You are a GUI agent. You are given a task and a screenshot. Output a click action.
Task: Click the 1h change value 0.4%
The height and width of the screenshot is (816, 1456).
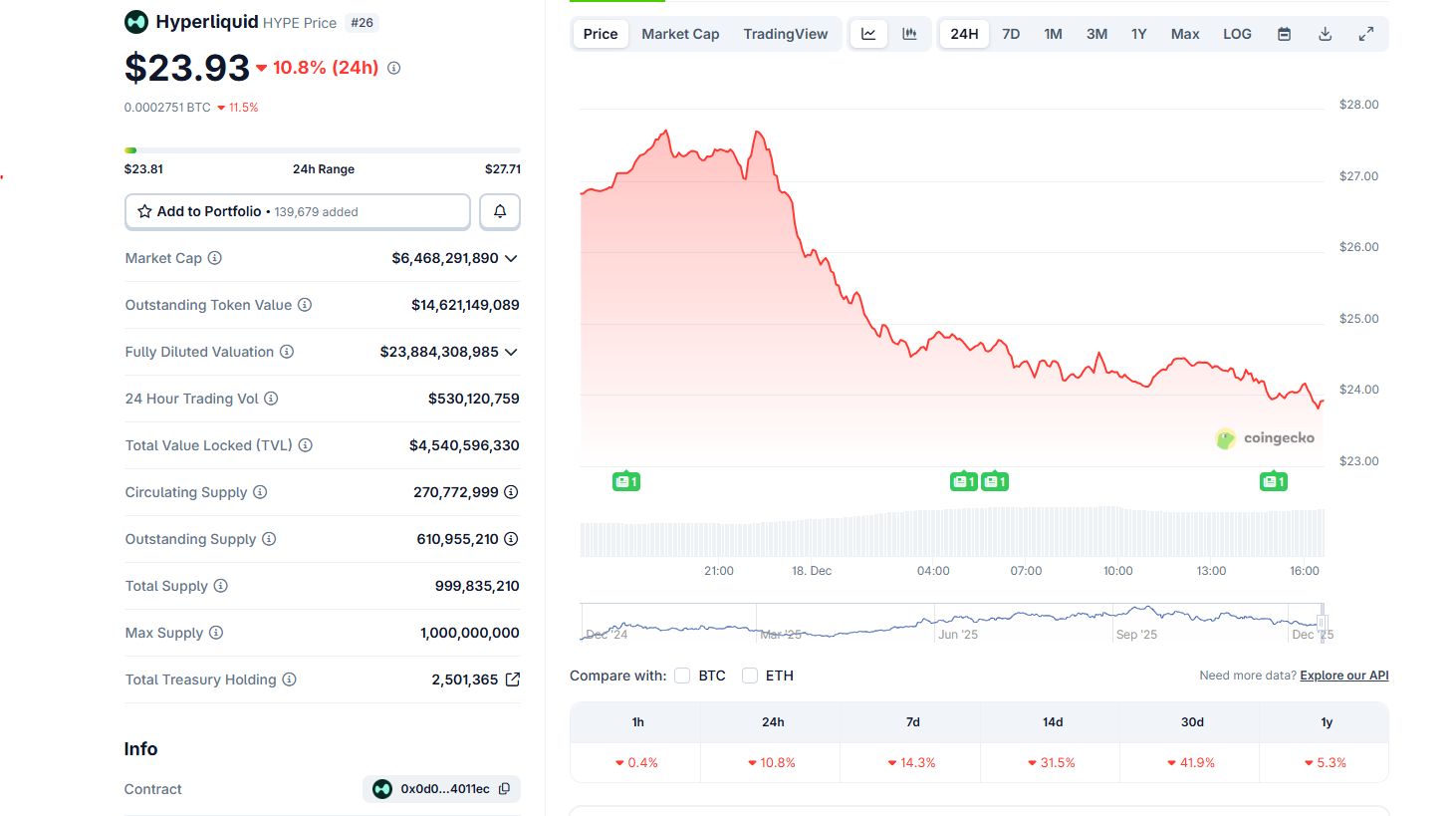tap(637, 763)
